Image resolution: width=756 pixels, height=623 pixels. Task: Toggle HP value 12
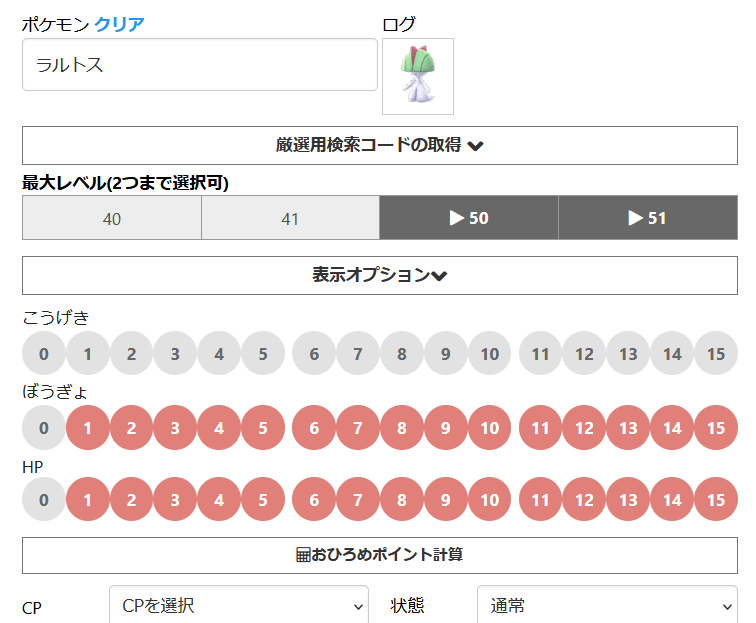[584, 499]
